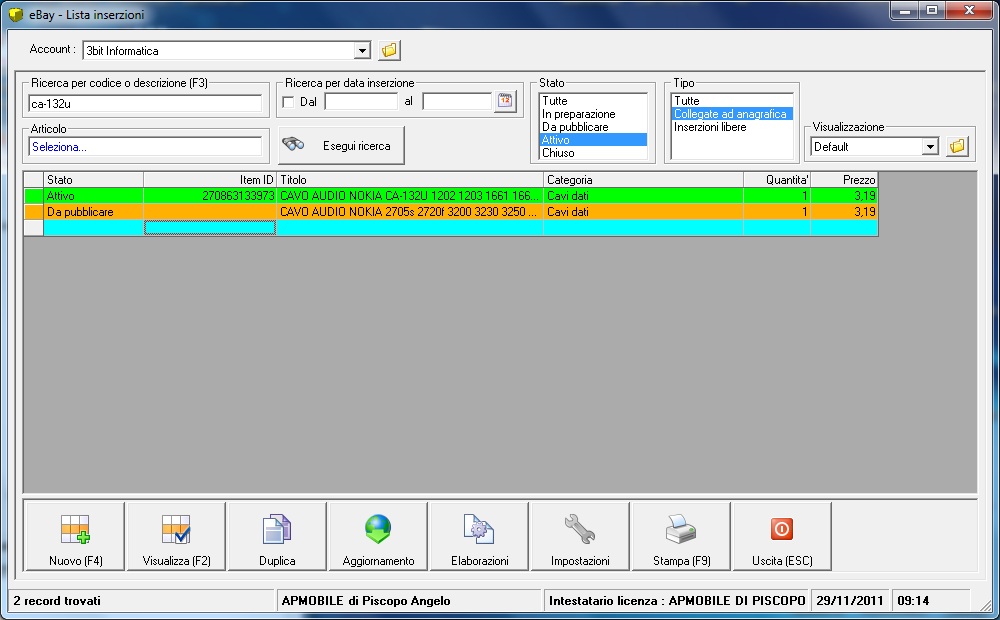Screen dimensions: 1000x620
Task: Click Cavi dati category in Da pubblicare row
Action: click(x=643, y=212)
